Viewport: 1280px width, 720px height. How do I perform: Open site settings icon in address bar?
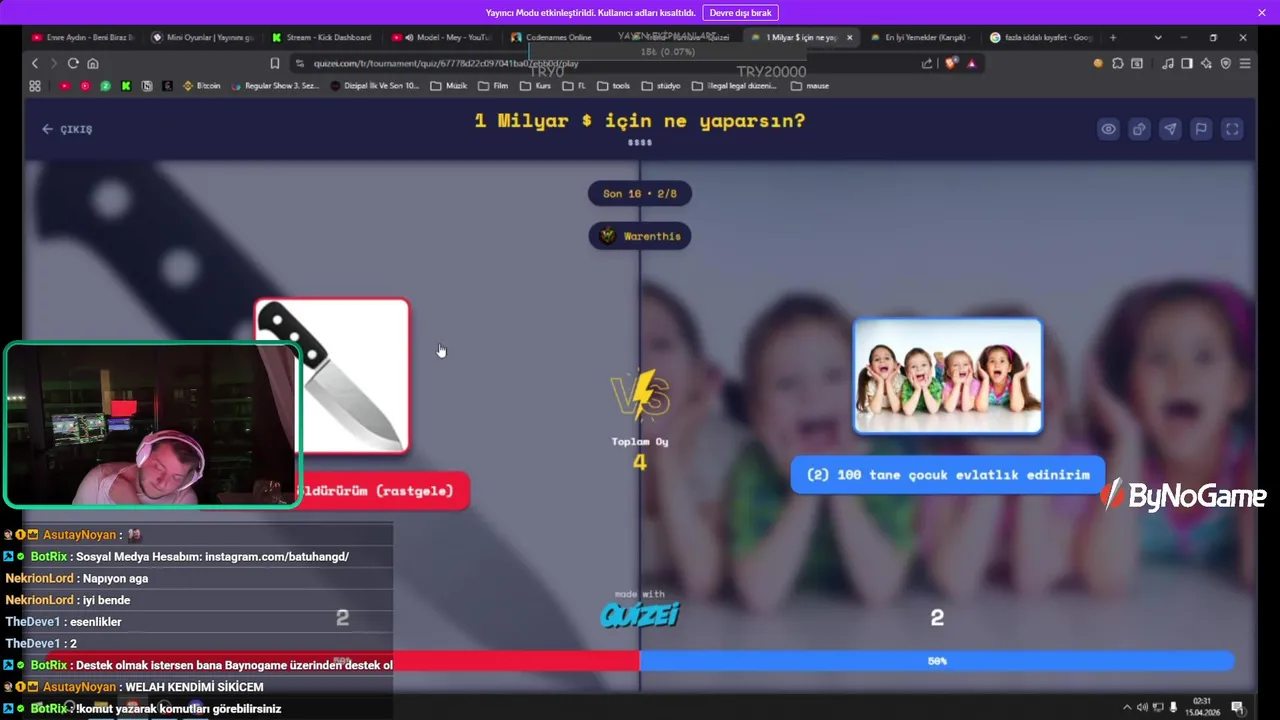(299, 63)
